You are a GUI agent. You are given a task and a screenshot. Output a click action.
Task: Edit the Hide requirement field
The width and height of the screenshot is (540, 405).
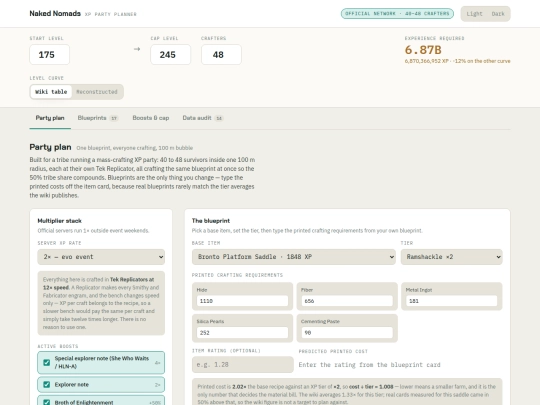(242, 301)
